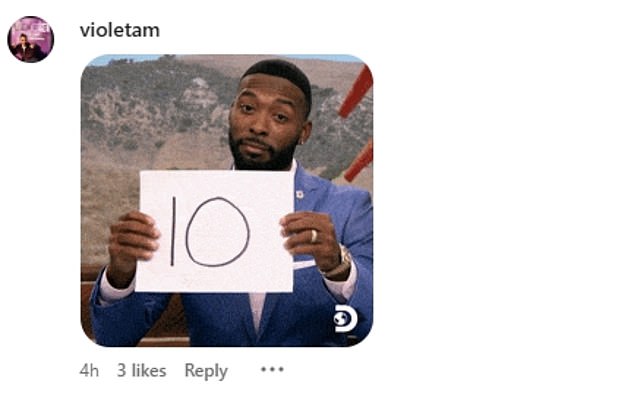This screenshot has width=634, height=400.
Task: Click the 4h comment timestamp
Action: [x=89, y=370]
